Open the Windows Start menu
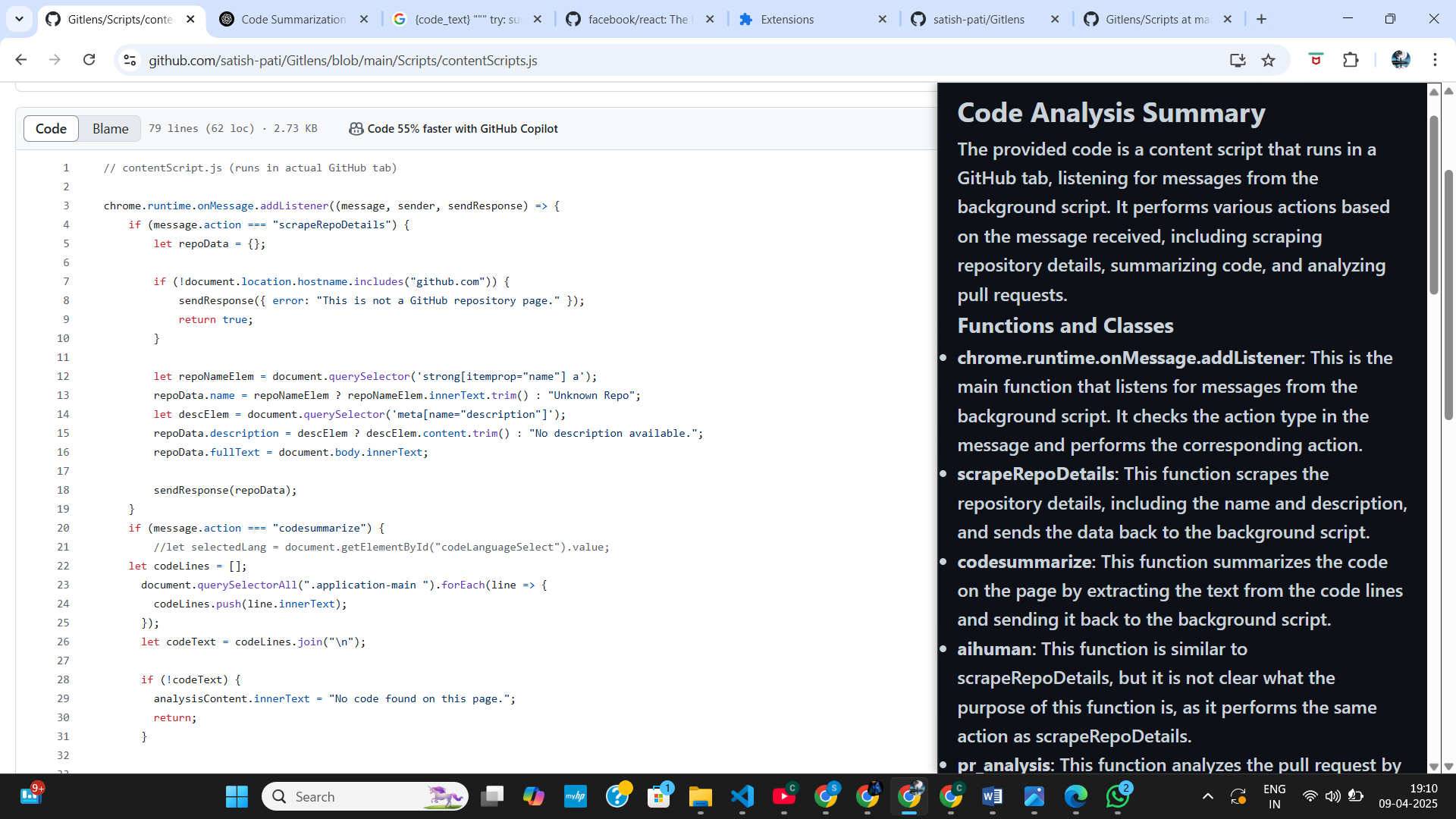 pos(237,796)
